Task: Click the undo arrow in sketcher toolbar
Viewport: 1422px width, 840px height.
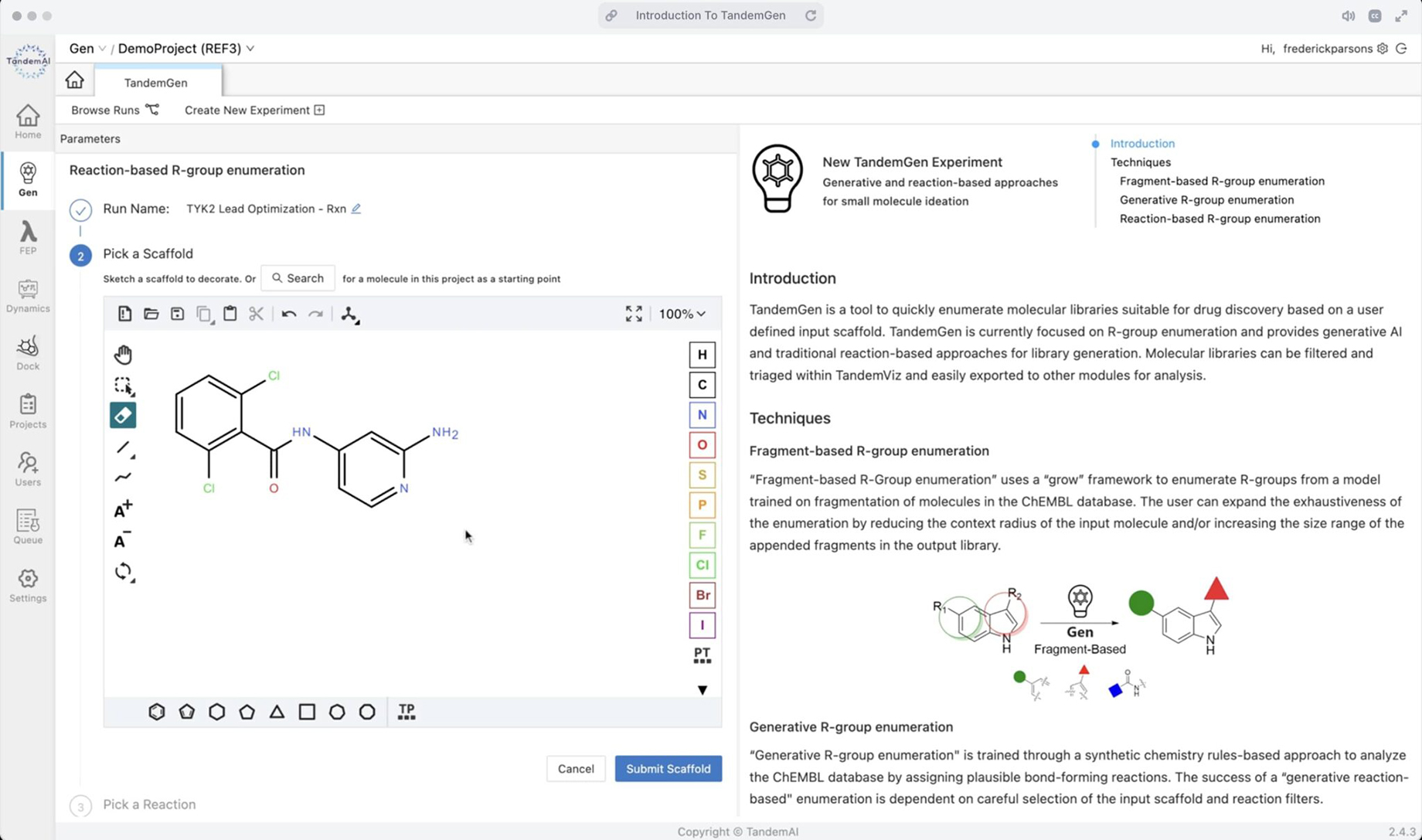Action: tap(289, 315)
